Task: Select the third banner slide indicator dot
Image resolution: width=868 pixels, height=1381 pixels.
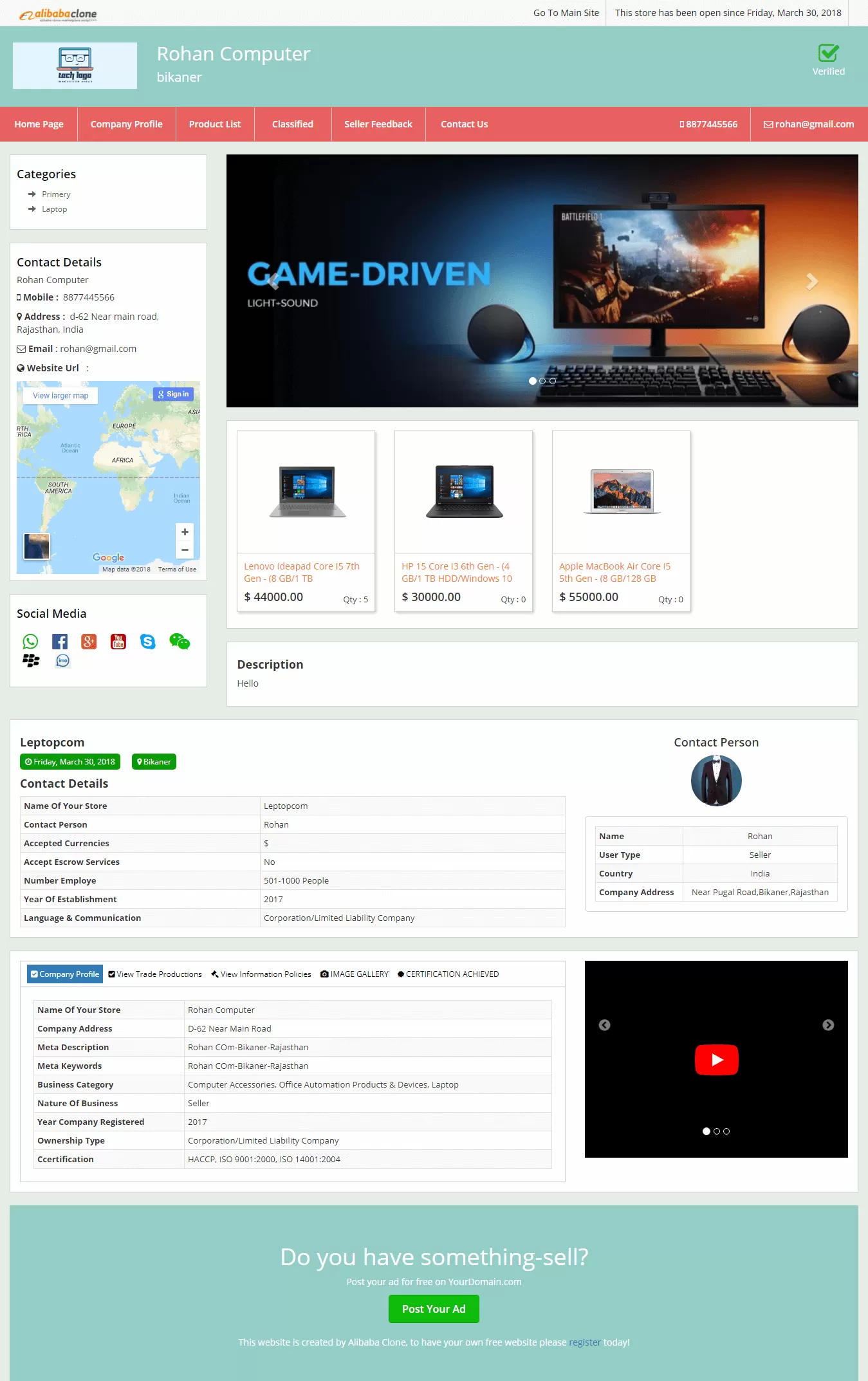Action: [x=553, y=381]
